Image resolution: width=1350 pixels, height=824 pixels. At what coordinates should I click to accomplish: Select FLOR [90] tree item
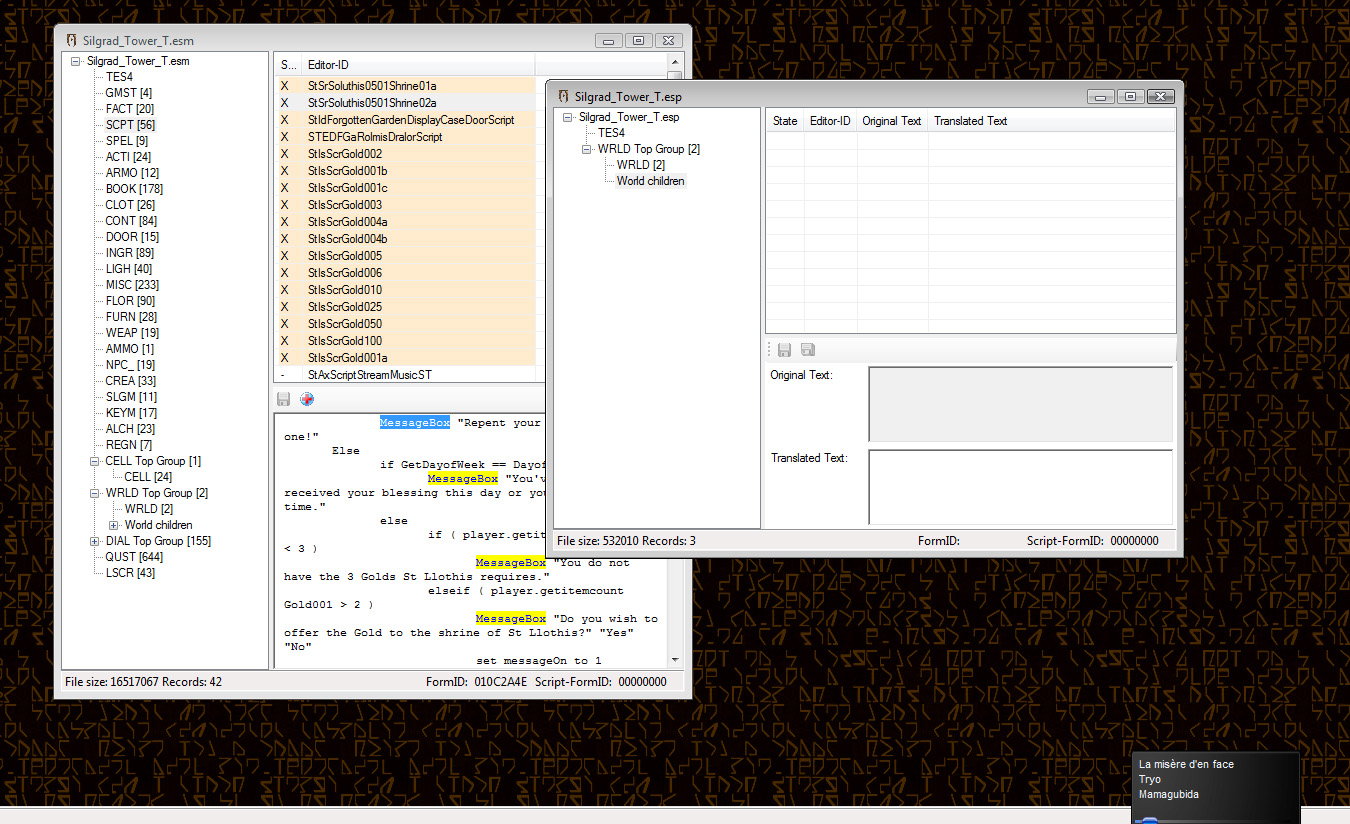click(130, 301)
